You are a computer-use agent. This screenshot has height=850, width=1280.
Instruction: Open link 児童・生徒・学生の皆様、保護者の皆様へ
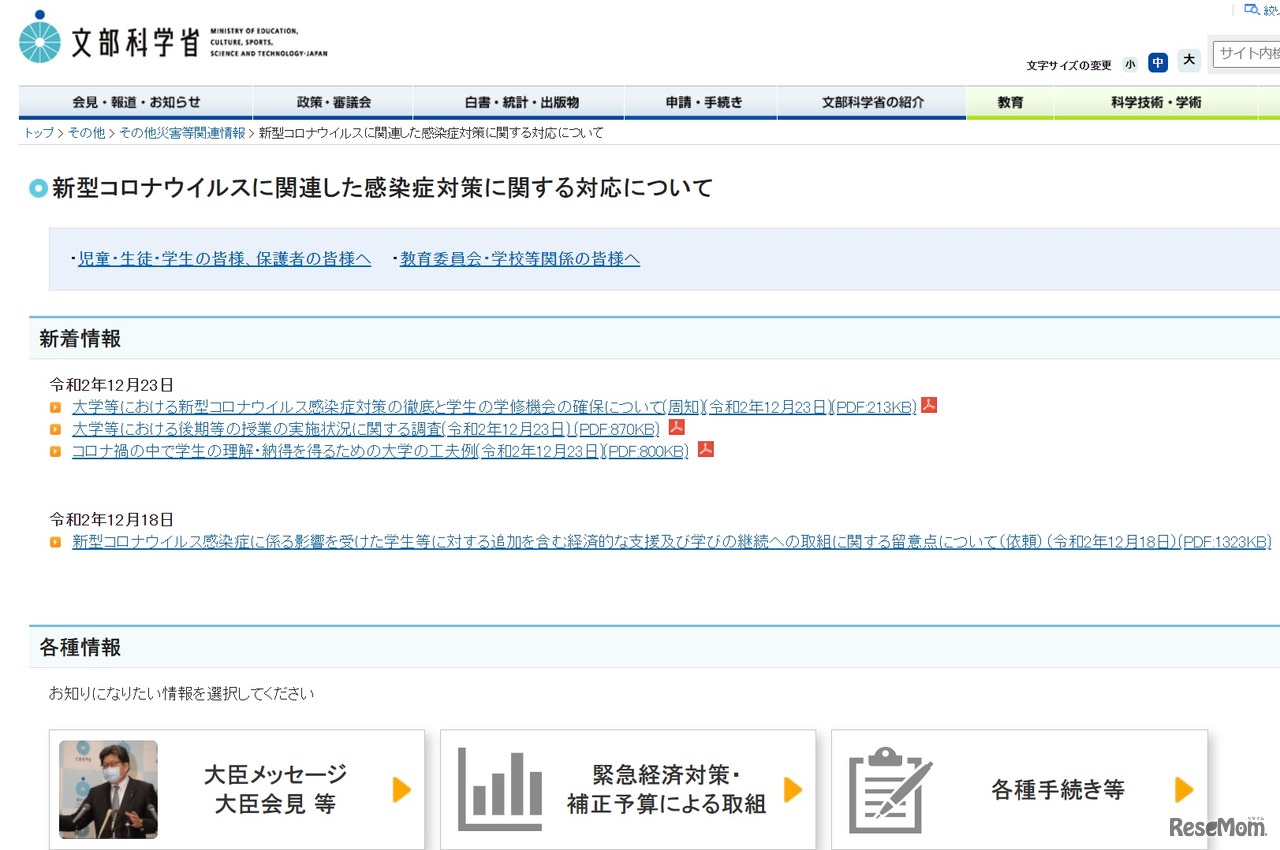(224, 259)
